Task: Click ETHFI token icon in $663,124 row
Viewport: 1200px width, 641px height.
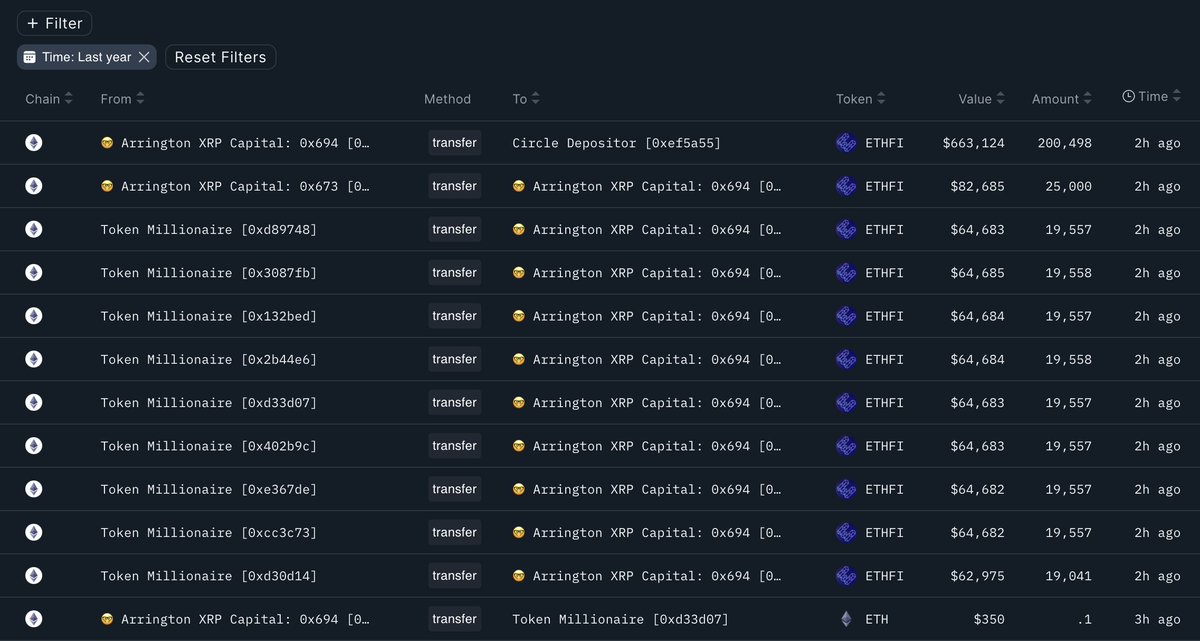Action: point(846,143)
